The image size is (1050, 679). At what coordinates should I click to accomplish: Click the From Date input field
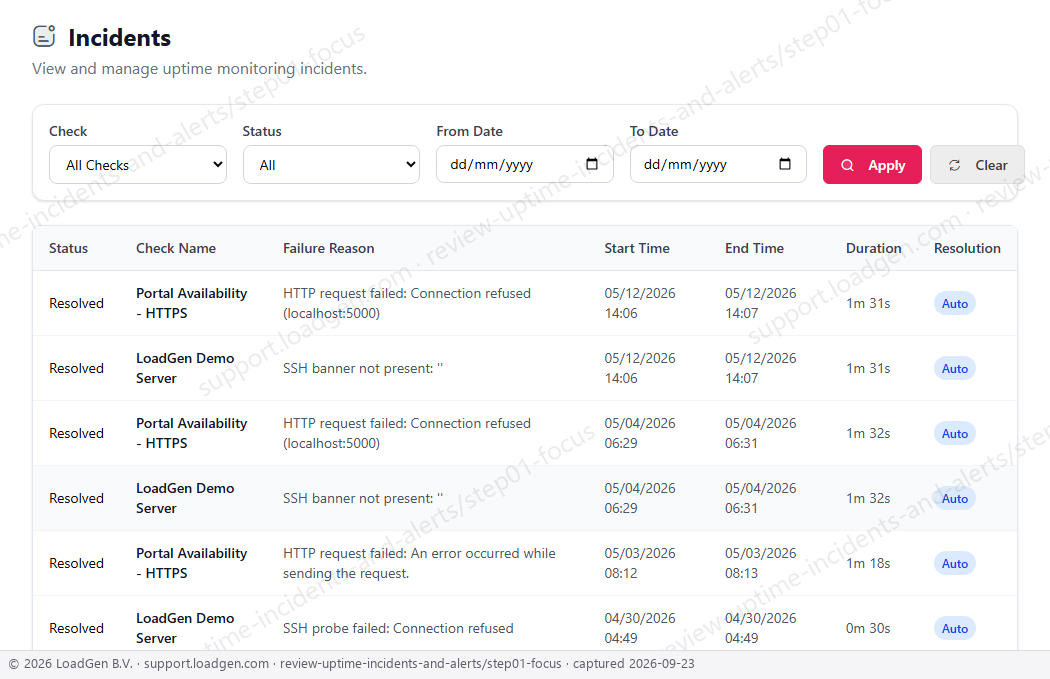(525, 164)
